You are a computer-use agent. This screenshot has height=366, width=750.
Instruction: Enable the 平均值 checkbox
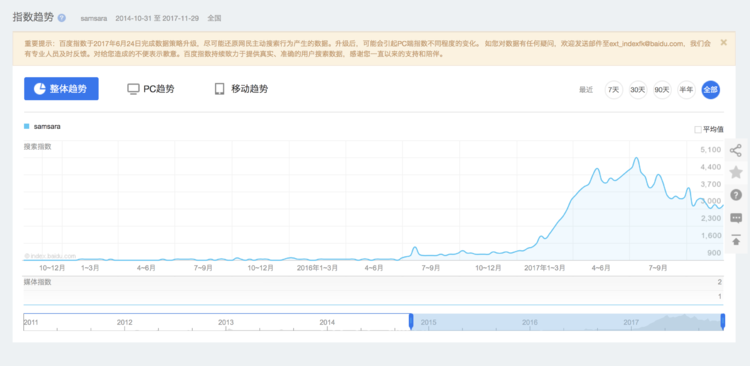[x=698, y=130]
